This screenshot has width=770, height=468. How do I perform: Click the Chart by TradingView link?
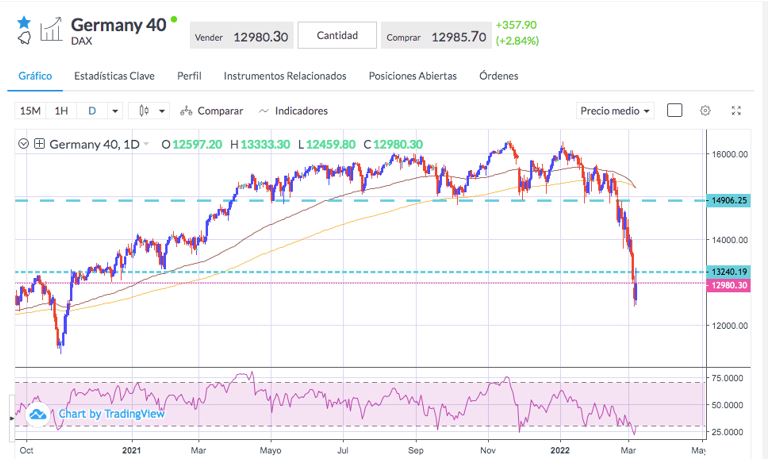click(111, 413)
